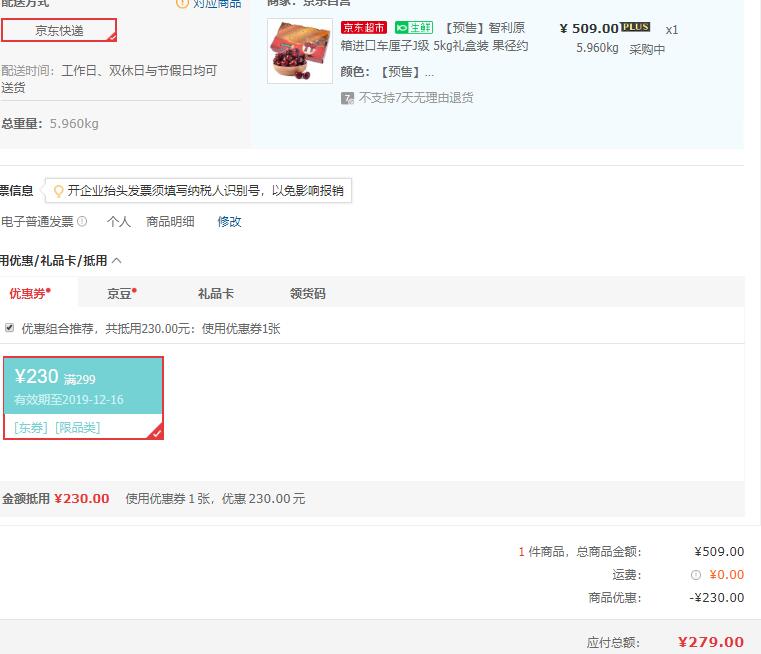Select the 京东快递 delivery option
Screen dimensions: 761x654
point(59,30)
